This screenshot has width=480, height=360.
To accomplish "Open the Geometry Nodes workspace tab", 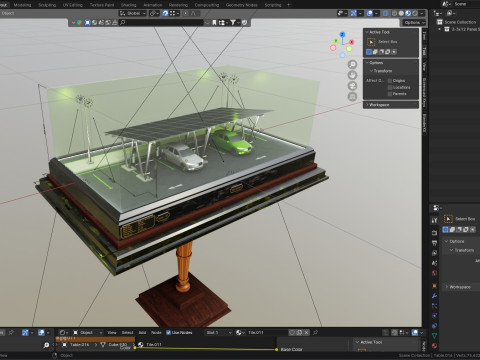I will click(242, 5).
